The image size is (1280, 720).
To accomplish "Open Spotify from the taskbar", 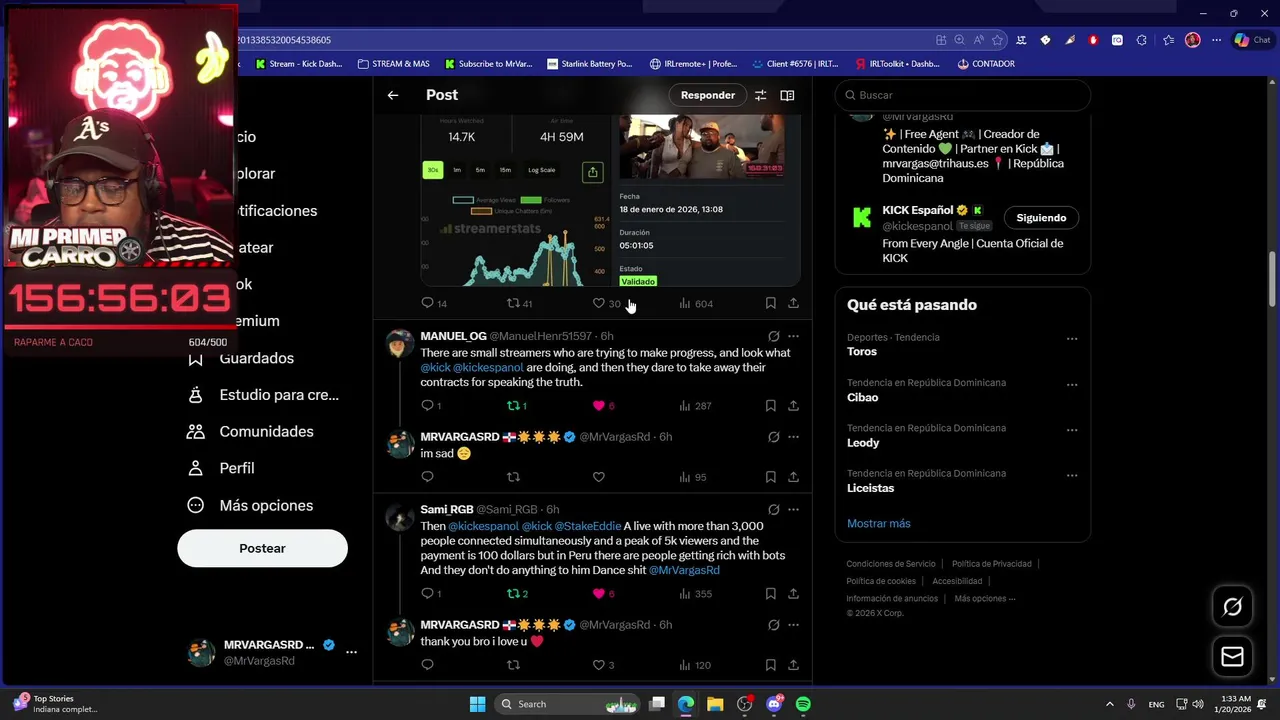I will coord(803,704).
